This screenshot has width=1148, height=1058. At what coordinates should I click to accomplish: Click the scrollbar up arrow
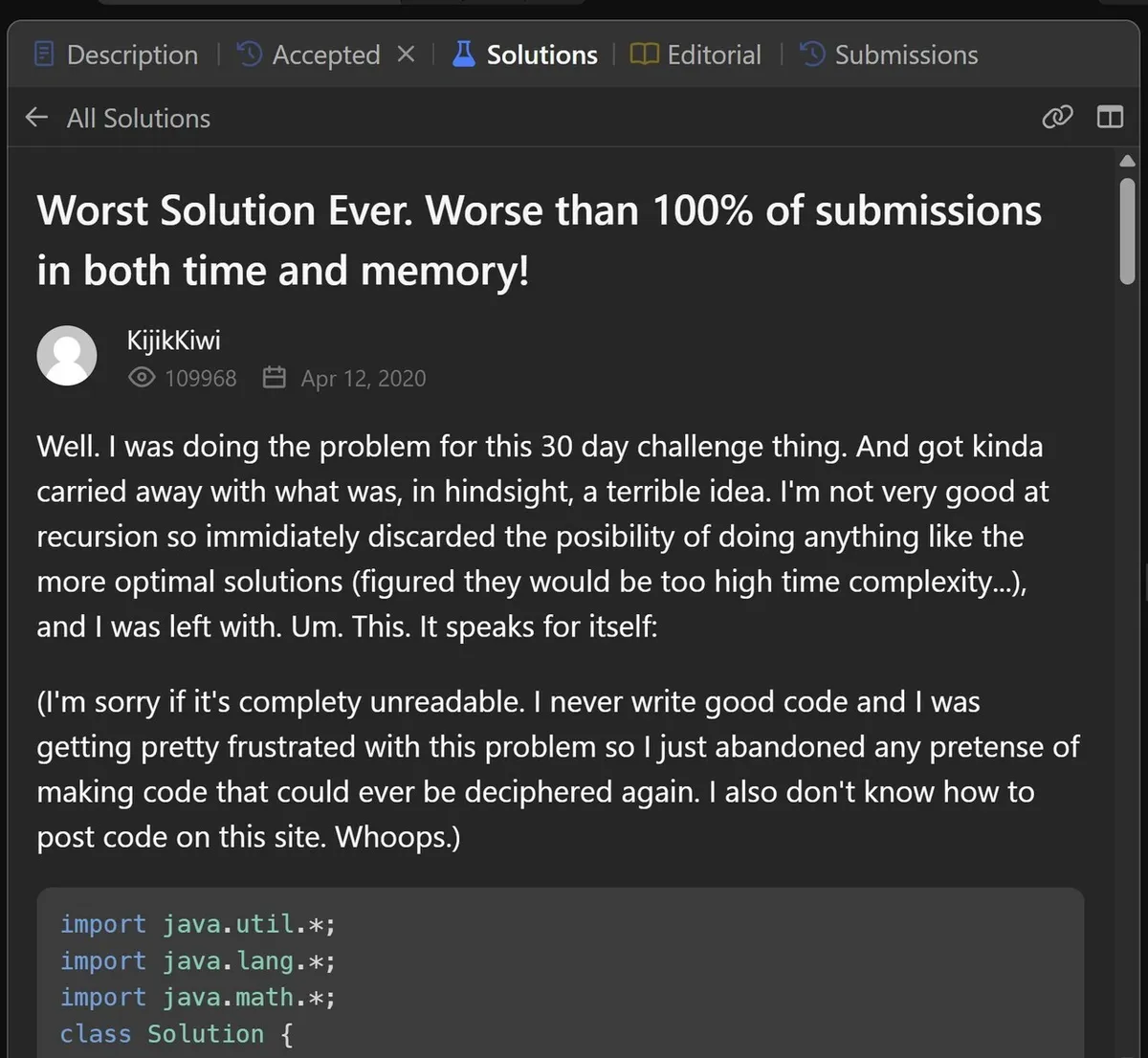coord(1127,161)
